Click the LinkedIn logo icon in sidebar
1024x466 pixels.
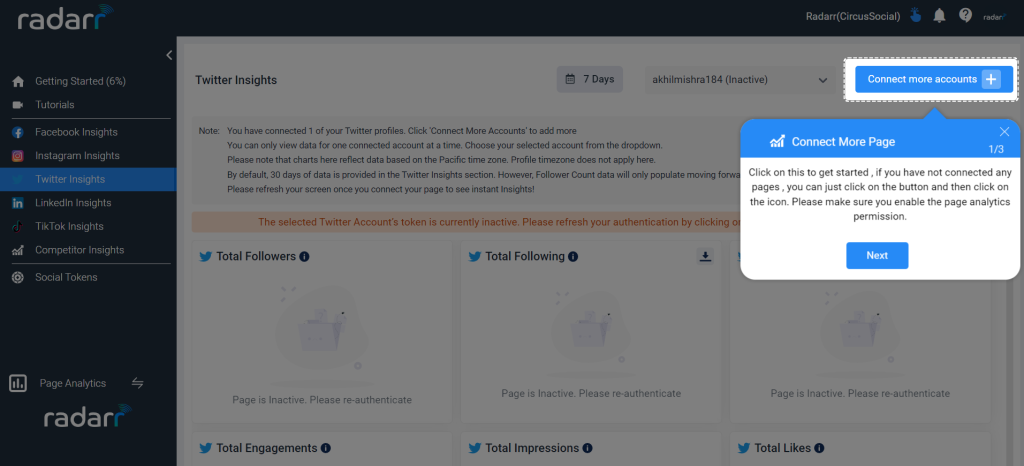[18, 203]
